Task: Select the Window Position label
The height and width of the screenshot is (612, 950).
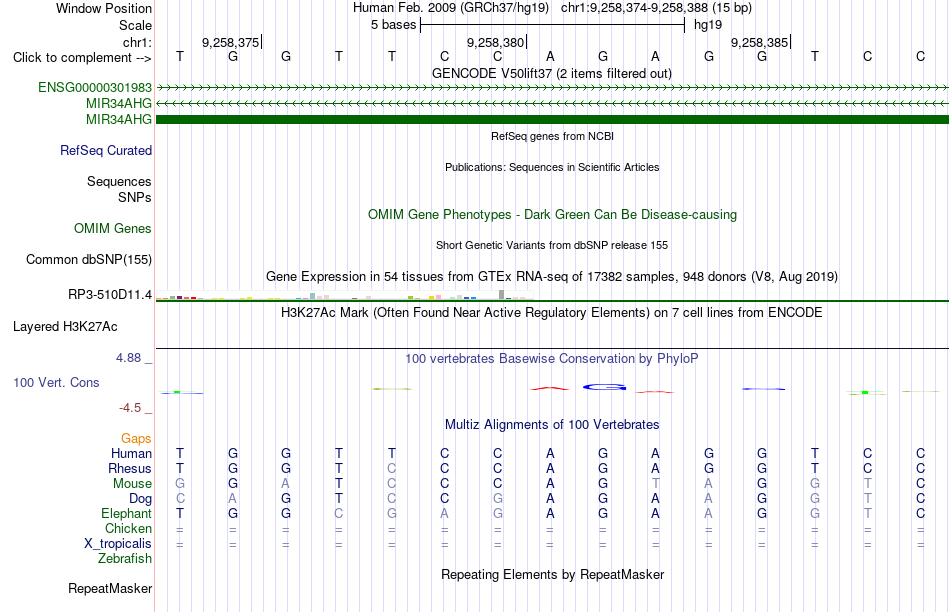Action: click(104, 8)
